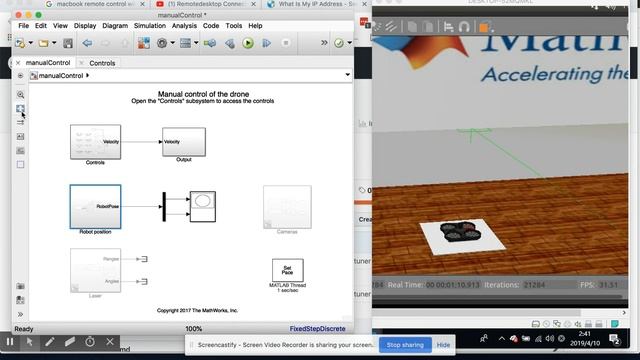Open the Tools menu
Image resolution: width=640 pixels, height=360 pixels.
[234, 26]
